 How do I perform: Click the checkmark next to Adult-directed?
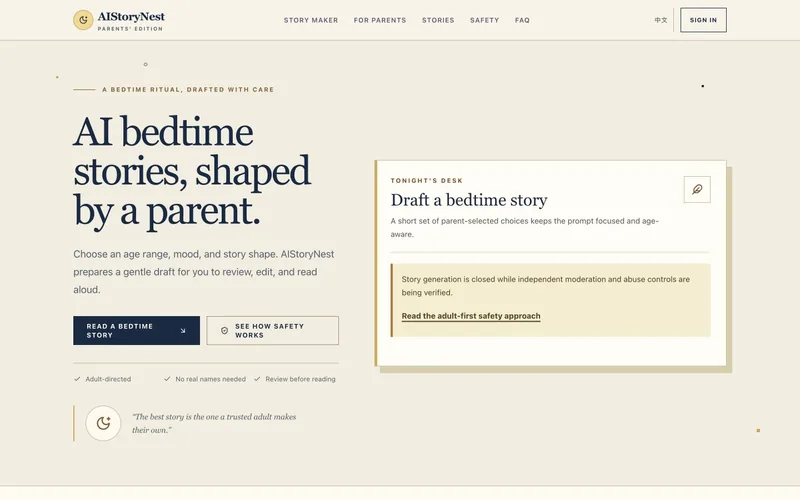point(77,379)
